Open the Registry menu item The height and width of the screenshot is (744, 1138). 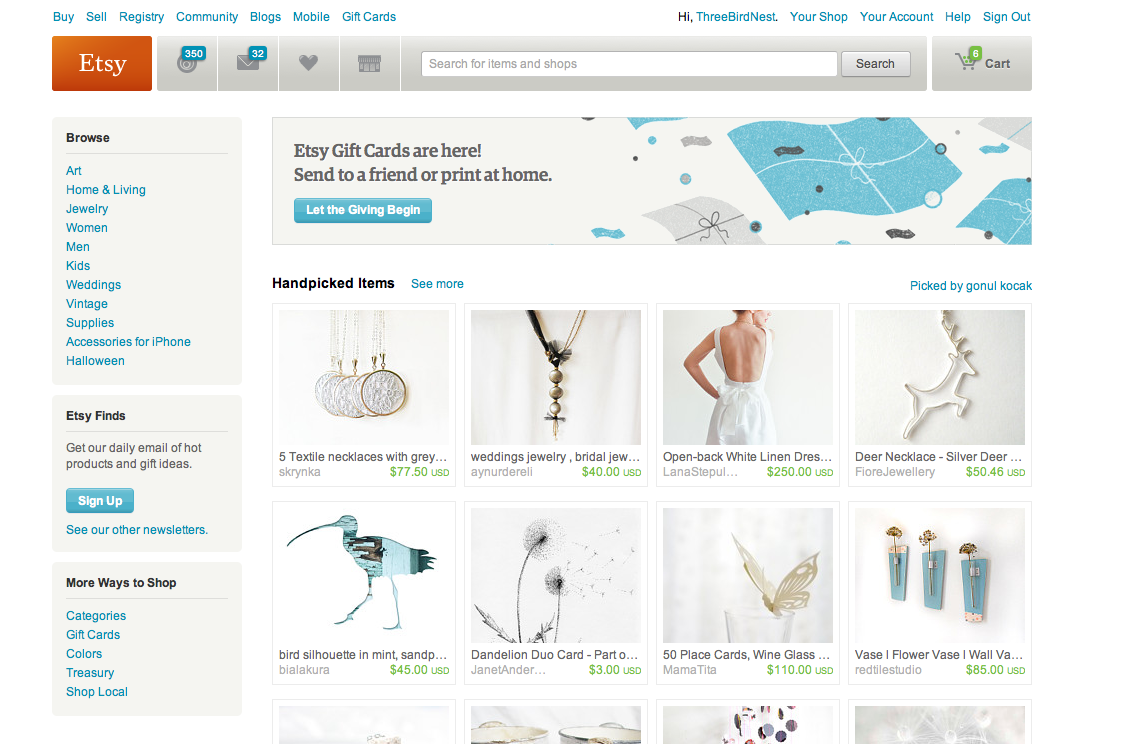pos(142,17)
